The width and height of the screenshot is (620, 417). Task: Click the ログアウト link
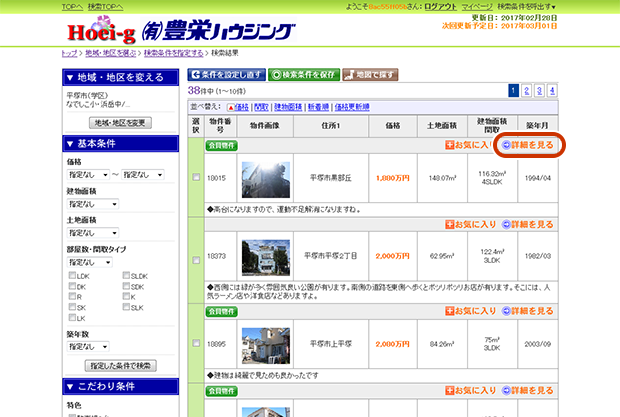coord(440,7)
